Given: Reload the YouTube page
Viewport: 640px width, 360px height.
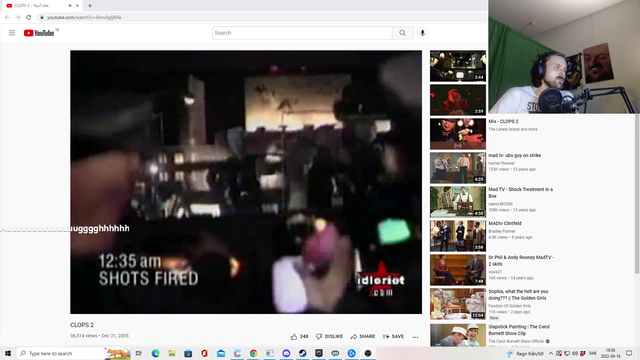Looking at the screenshot, I should 29,17.
